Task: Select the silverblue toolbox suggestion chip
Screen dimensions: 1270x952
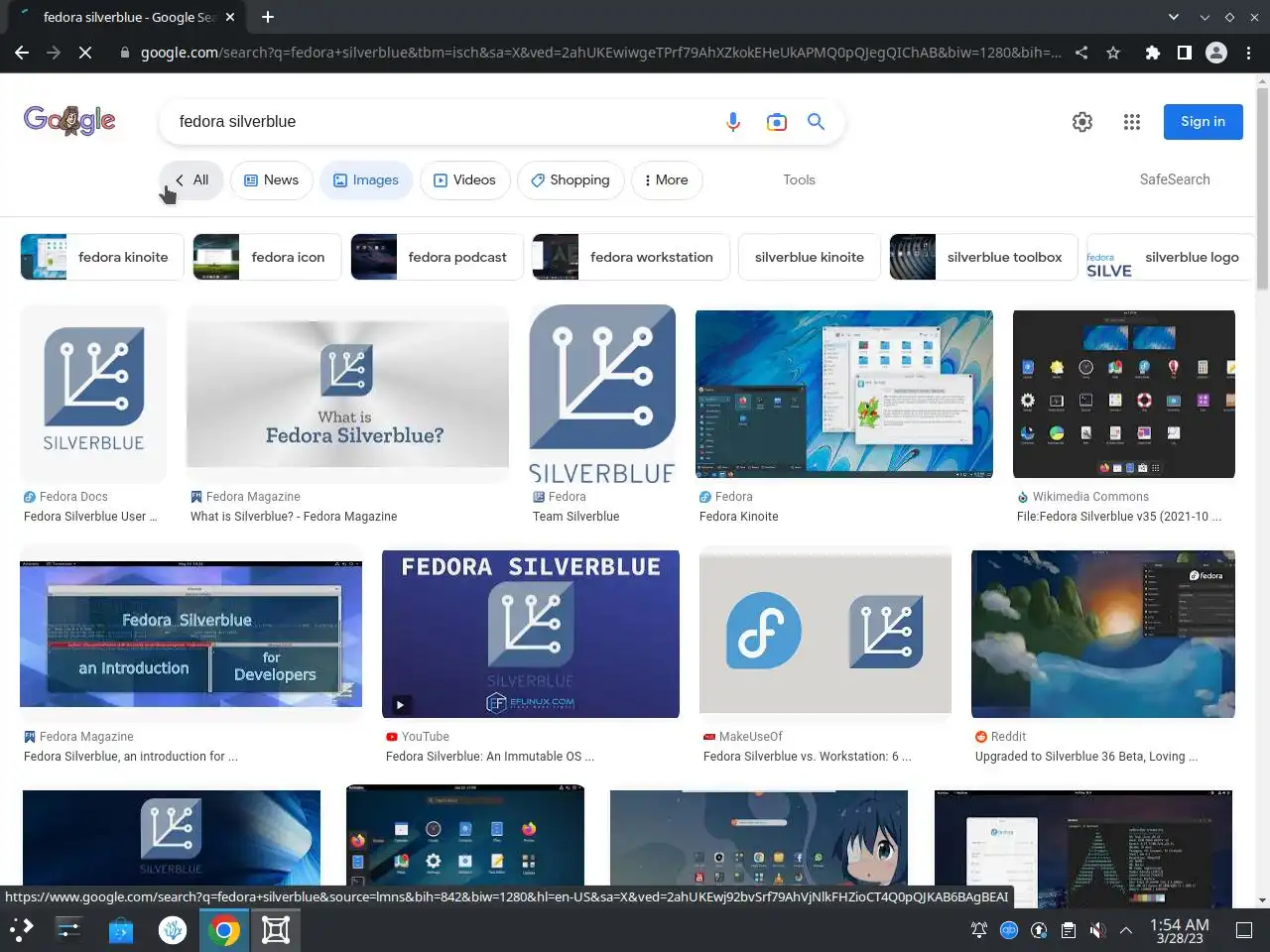Action: click(983, 257)
